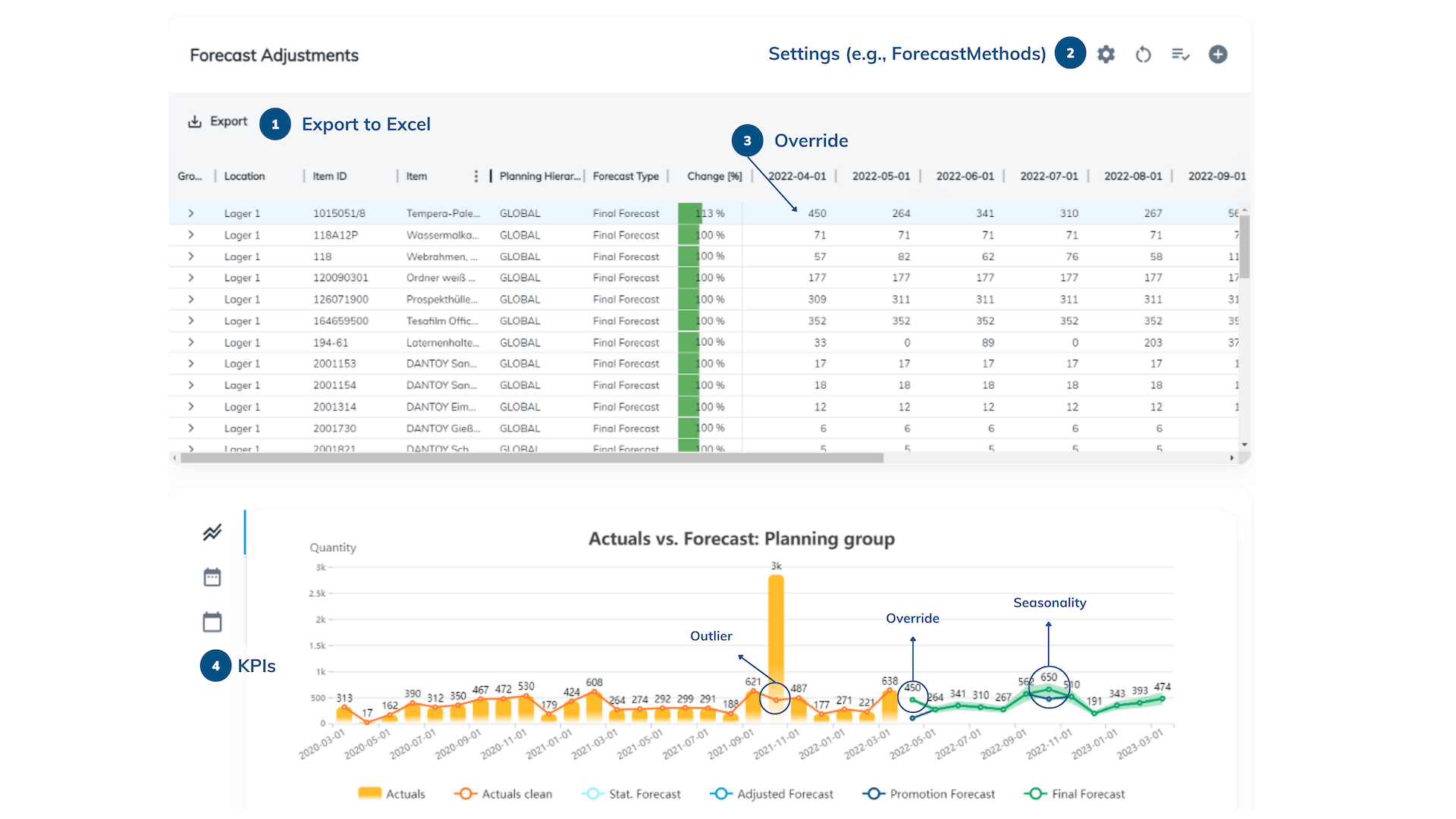Expand row for item 120090301

[191, 278]
